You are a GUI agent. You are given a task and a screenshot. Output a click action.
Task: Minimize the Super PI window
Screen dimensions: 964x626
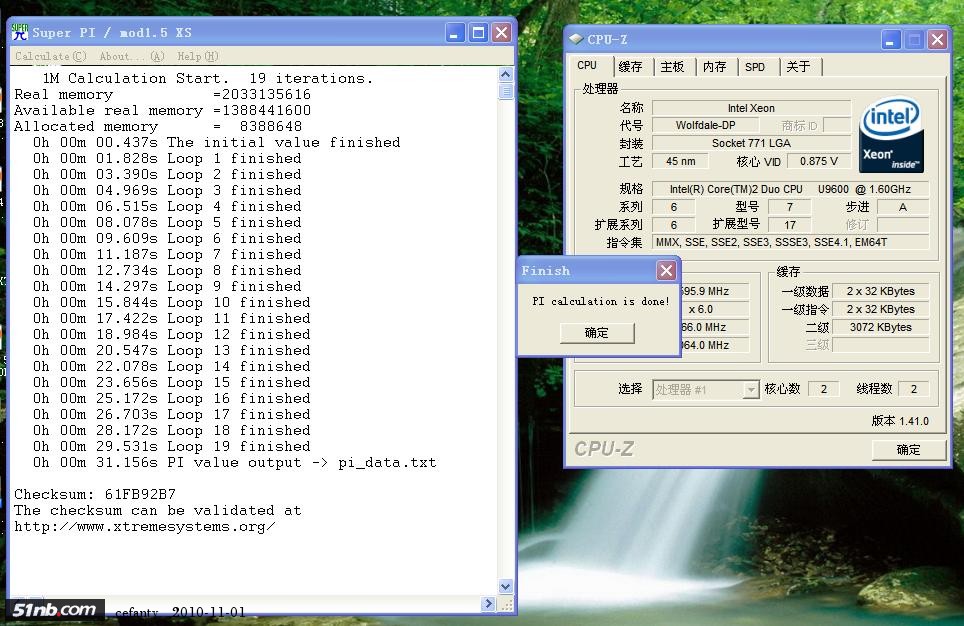click(x=454, y=33)
